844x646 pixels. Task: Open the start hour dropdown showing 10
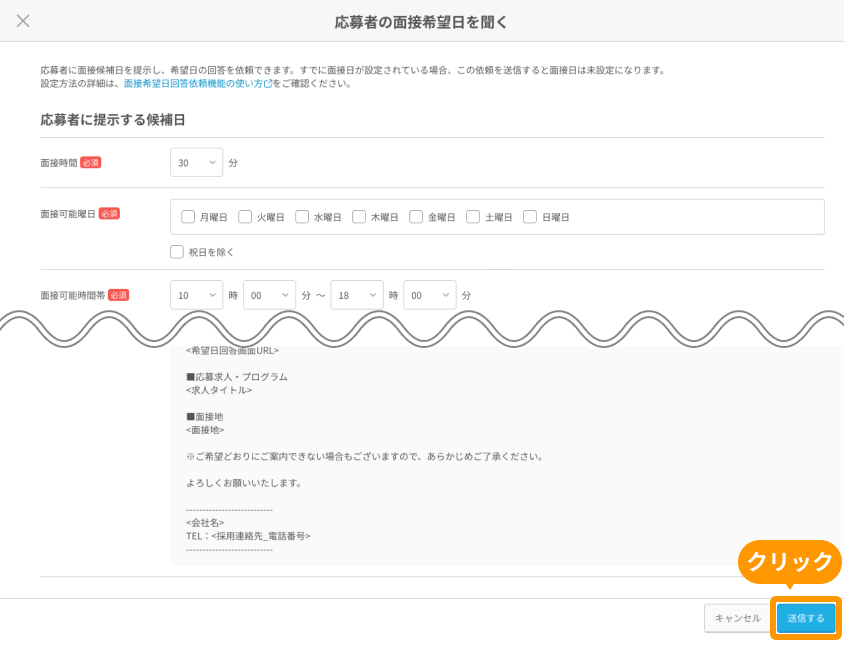tap(196, 295)
